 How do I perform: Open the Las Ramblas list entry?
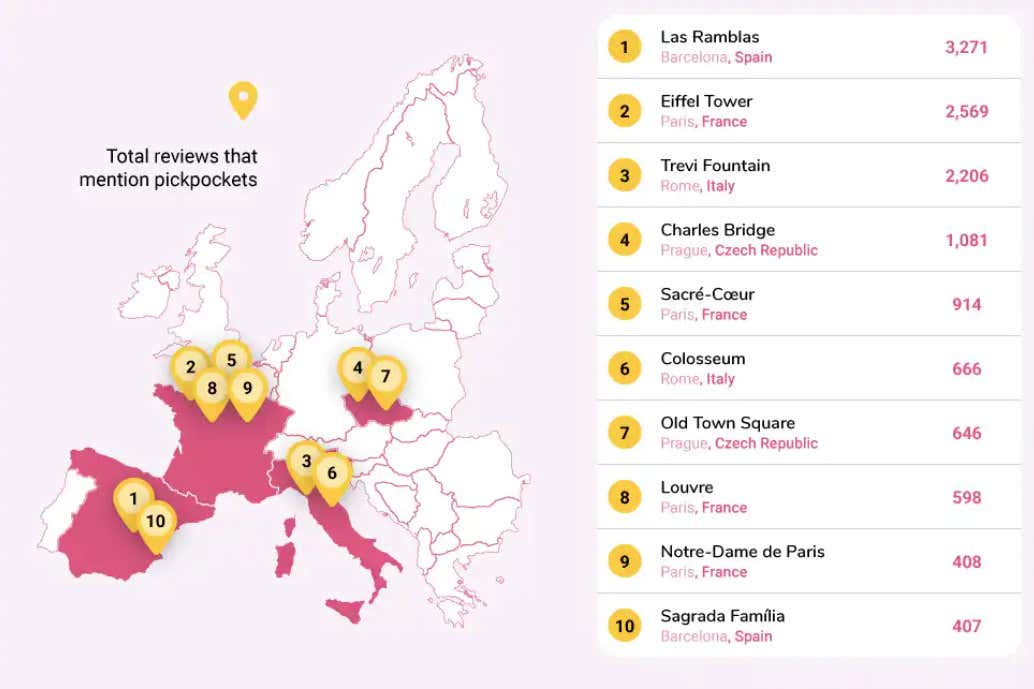(x=710, y=37)
